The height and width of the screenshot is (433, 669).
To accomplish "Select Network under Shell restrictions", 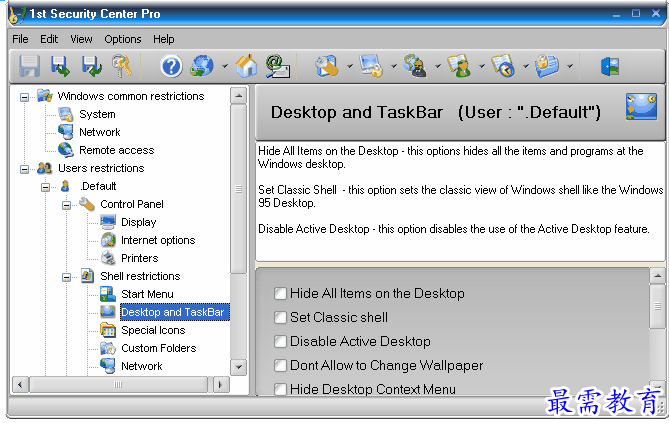I will pyautogui.click(x=142, y=366).
